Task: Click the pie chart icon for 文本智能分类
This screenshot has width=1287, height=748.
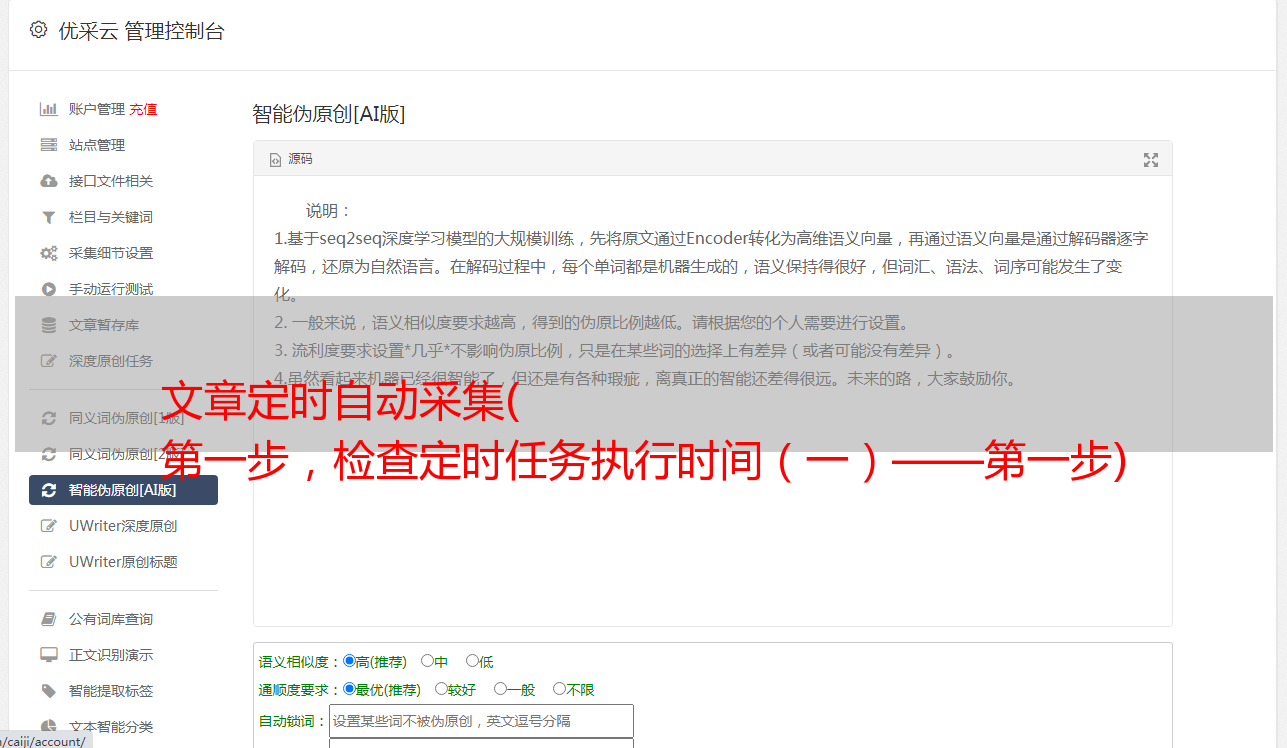Action: (x=48, y=727)
